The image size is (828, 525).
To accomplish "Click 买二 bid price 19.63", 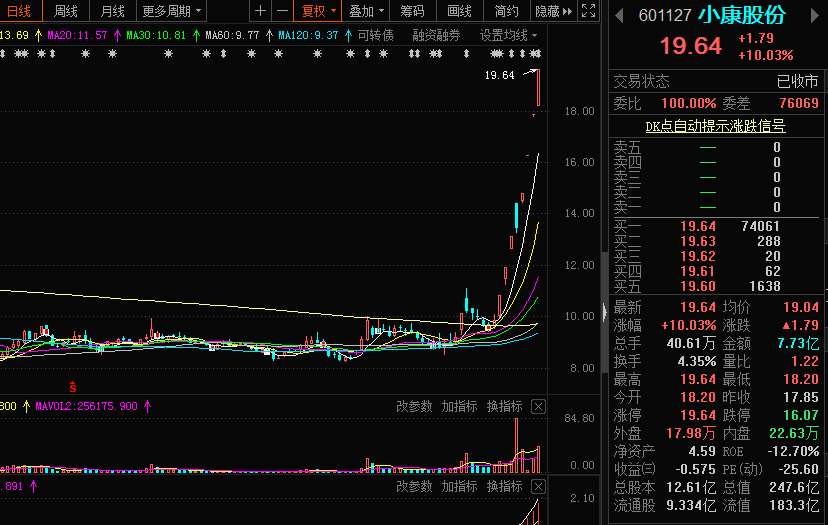I will [x=698, y=241].
